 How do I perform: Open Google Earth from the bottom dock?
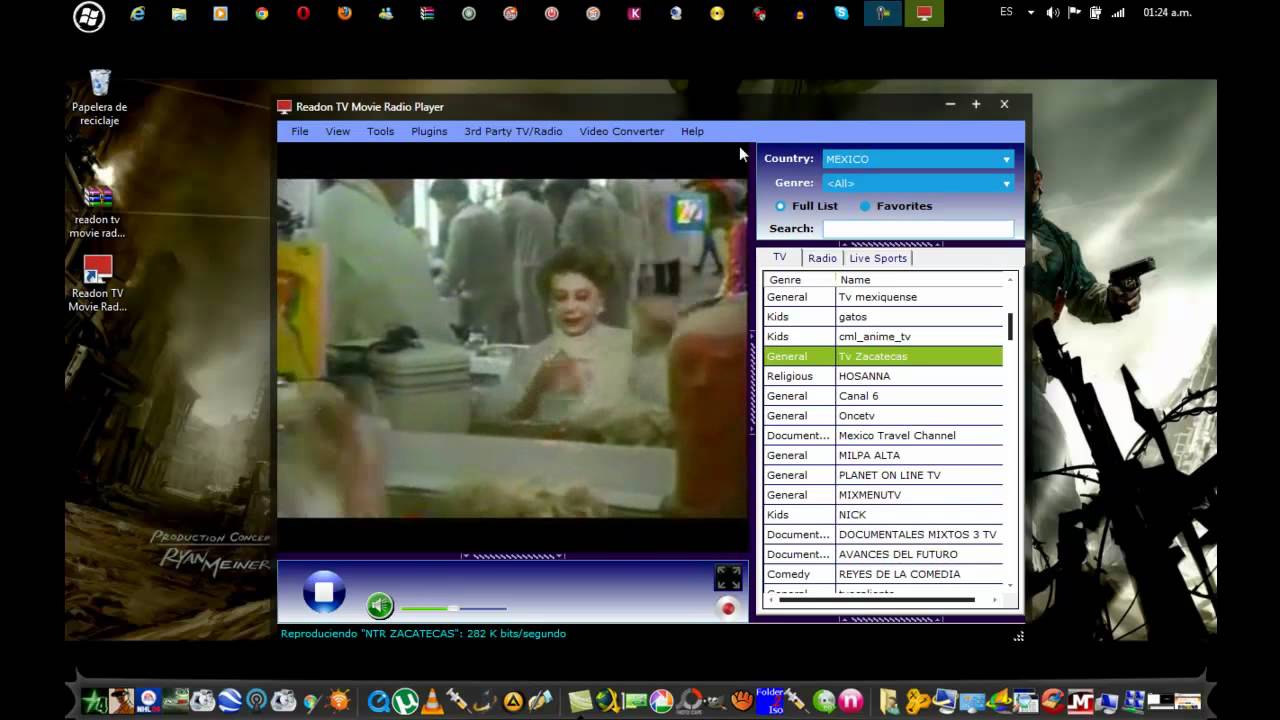230,701
